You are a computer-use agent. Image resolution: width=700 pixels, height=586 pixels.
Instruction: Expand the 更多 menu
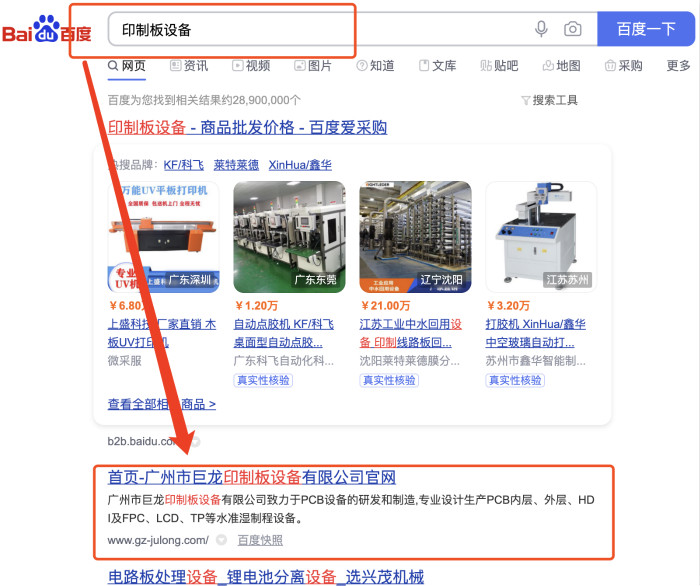click(x=679, y=66)
